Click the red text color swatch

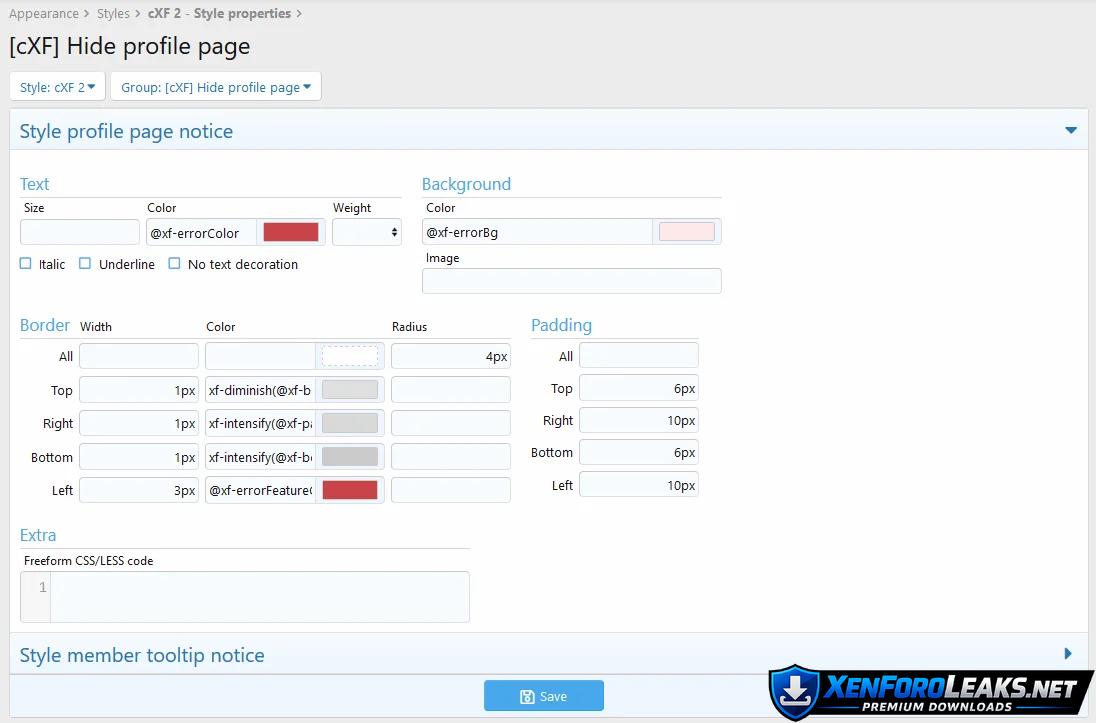pyautogui.click(x=290, y=232)
